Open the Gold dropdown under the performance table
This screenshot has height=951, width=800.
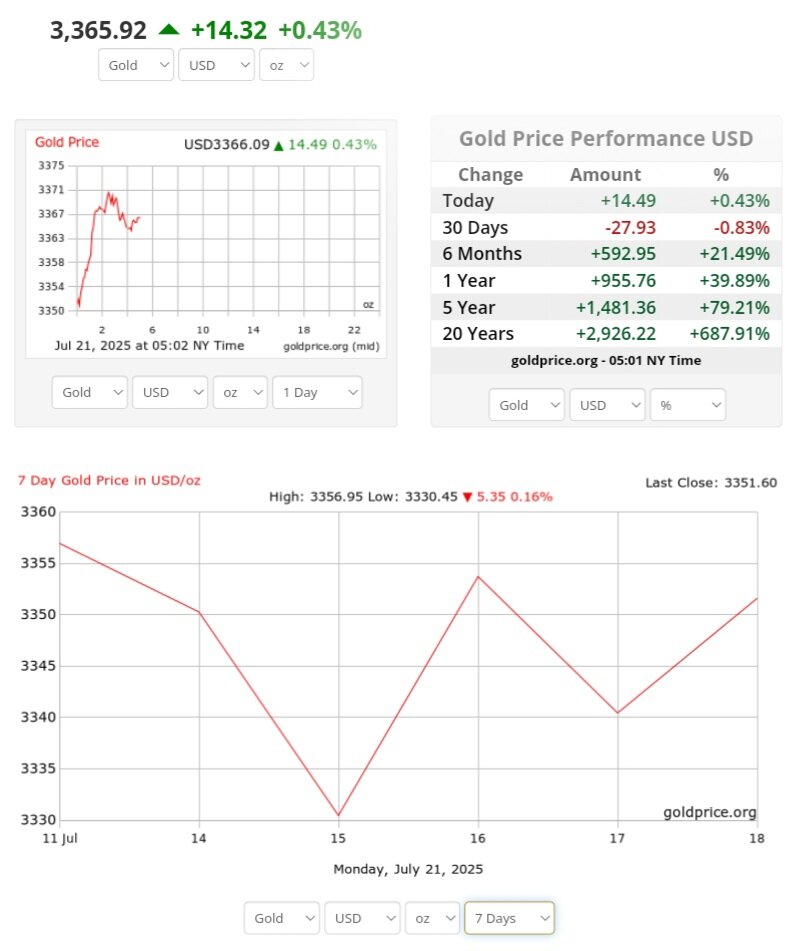(x=527, y=405)
